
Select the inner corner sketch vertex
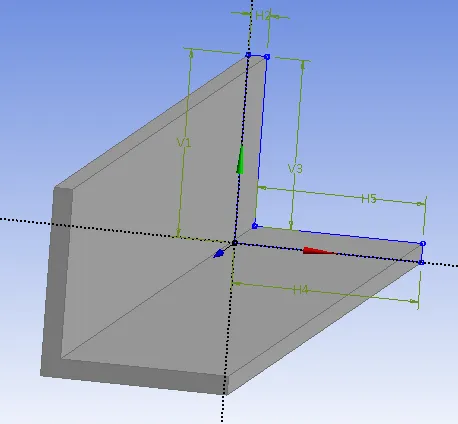(255, 226)
